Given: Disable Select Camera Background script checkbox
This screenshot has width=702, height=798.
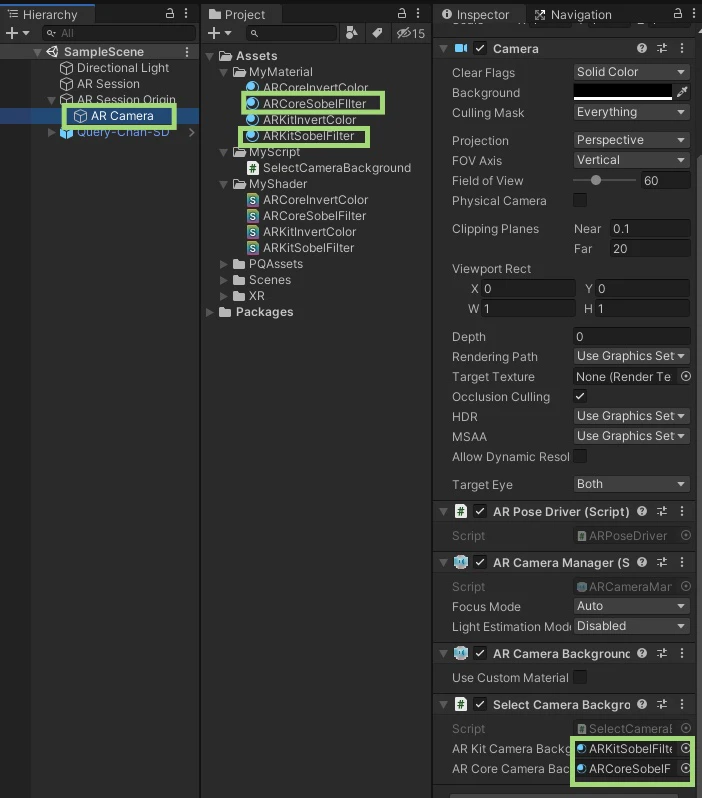Looking at the screenshot, I should 480,704.
